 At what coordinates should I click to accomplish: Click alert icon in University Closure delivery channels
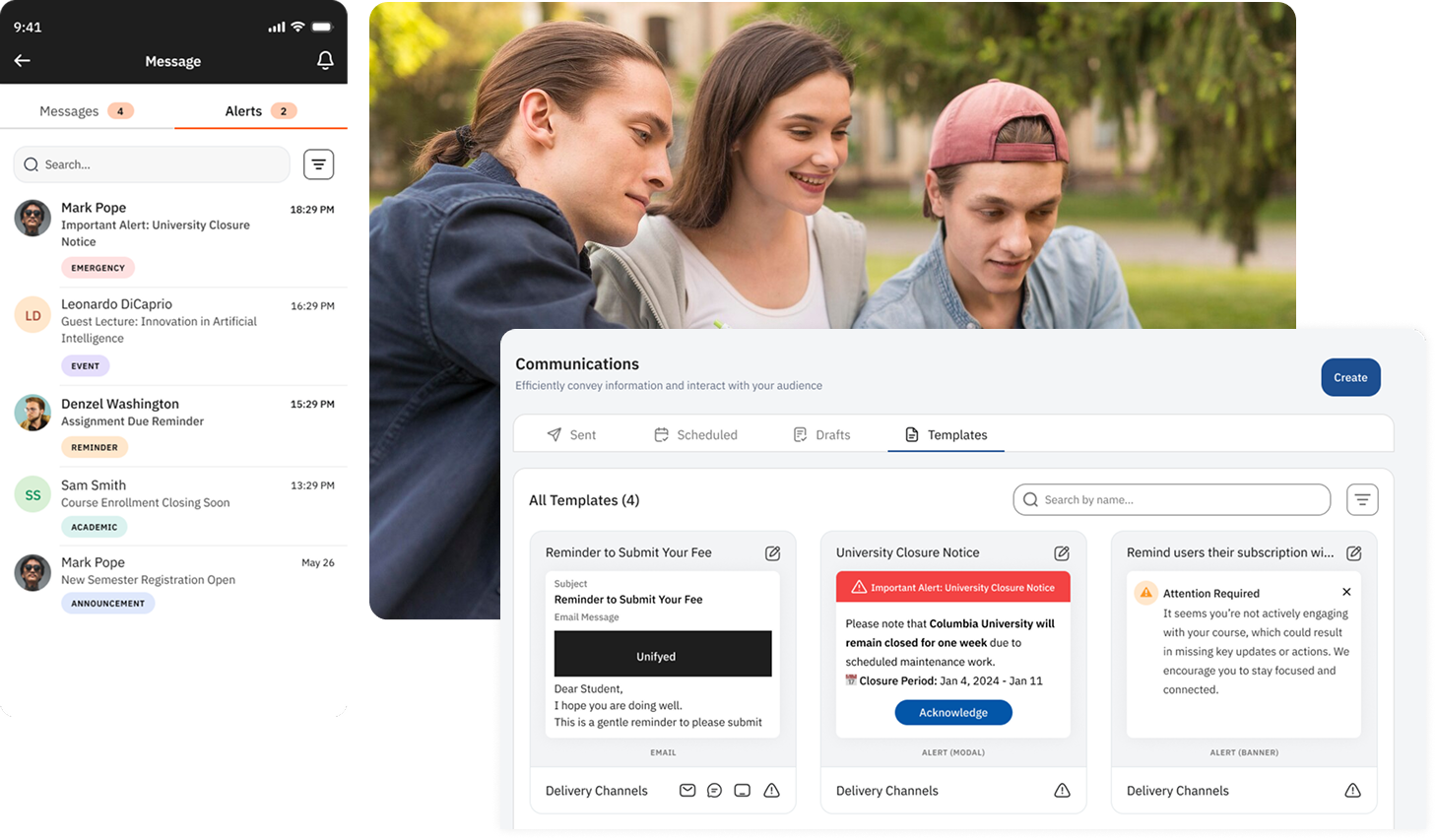(x=1062, y=791)
